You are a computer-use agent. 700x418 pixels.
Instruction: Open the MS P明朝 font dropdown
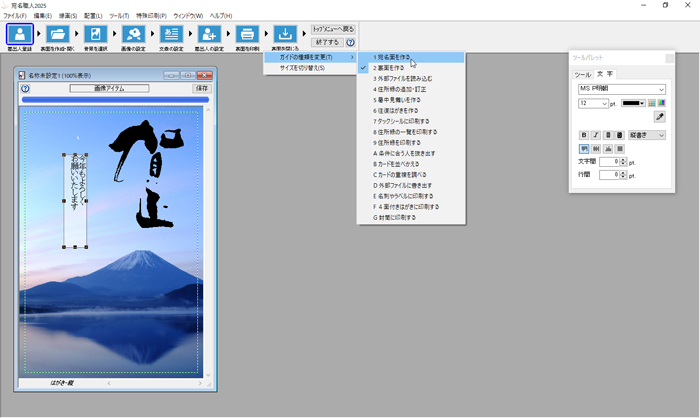pyautogui.click(x=621, y=89)
